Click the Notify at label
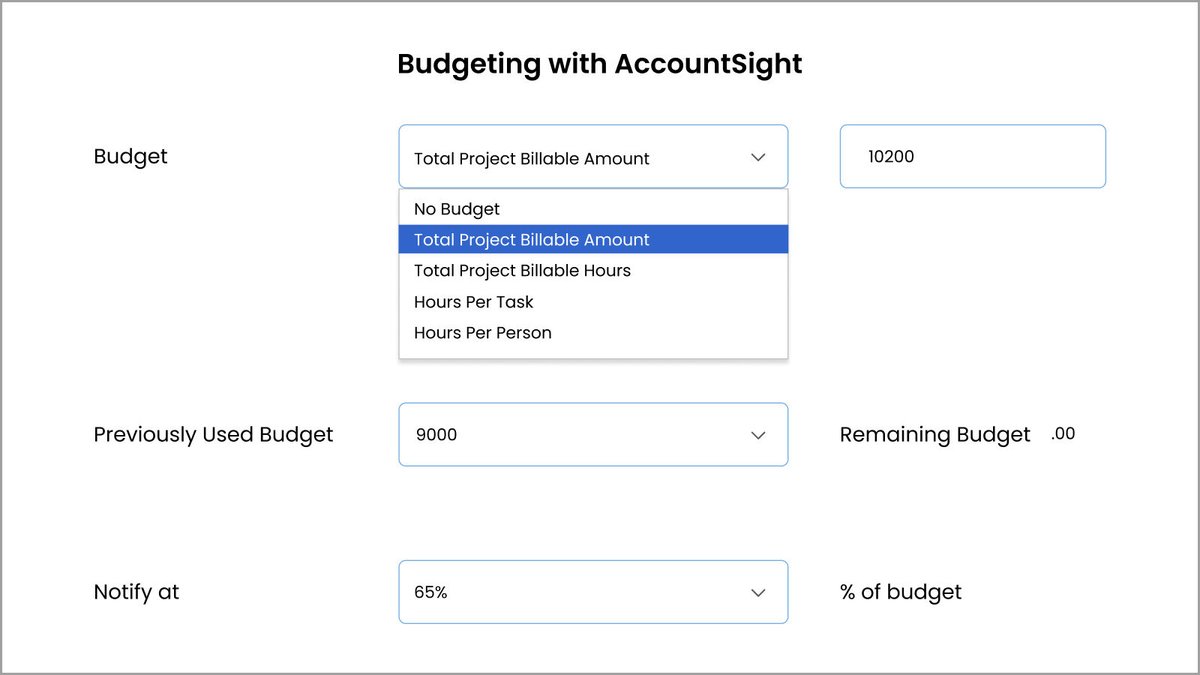This screenshot has width=1200, height=675. 136,592
